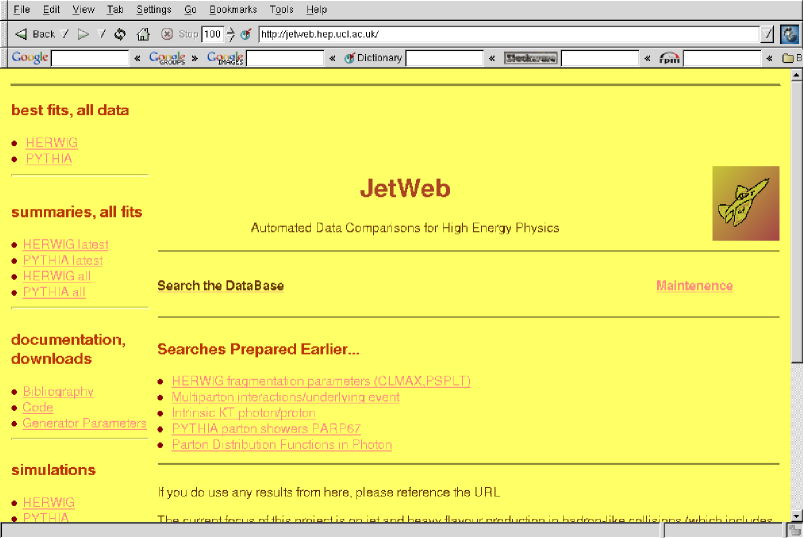Open the Settings menu
This screenshot has width=804, height=538.
click(x=154, y=9)
